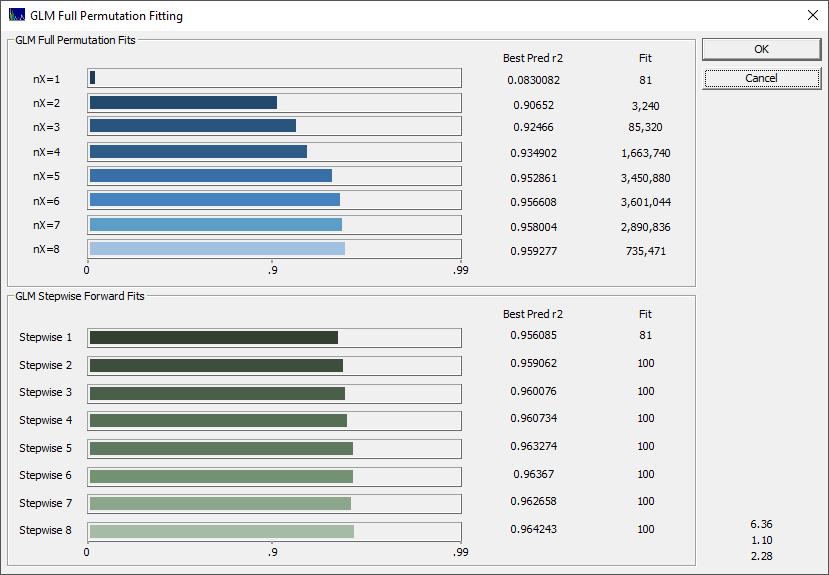Select the Stepwise 2 fit bar

274,366
